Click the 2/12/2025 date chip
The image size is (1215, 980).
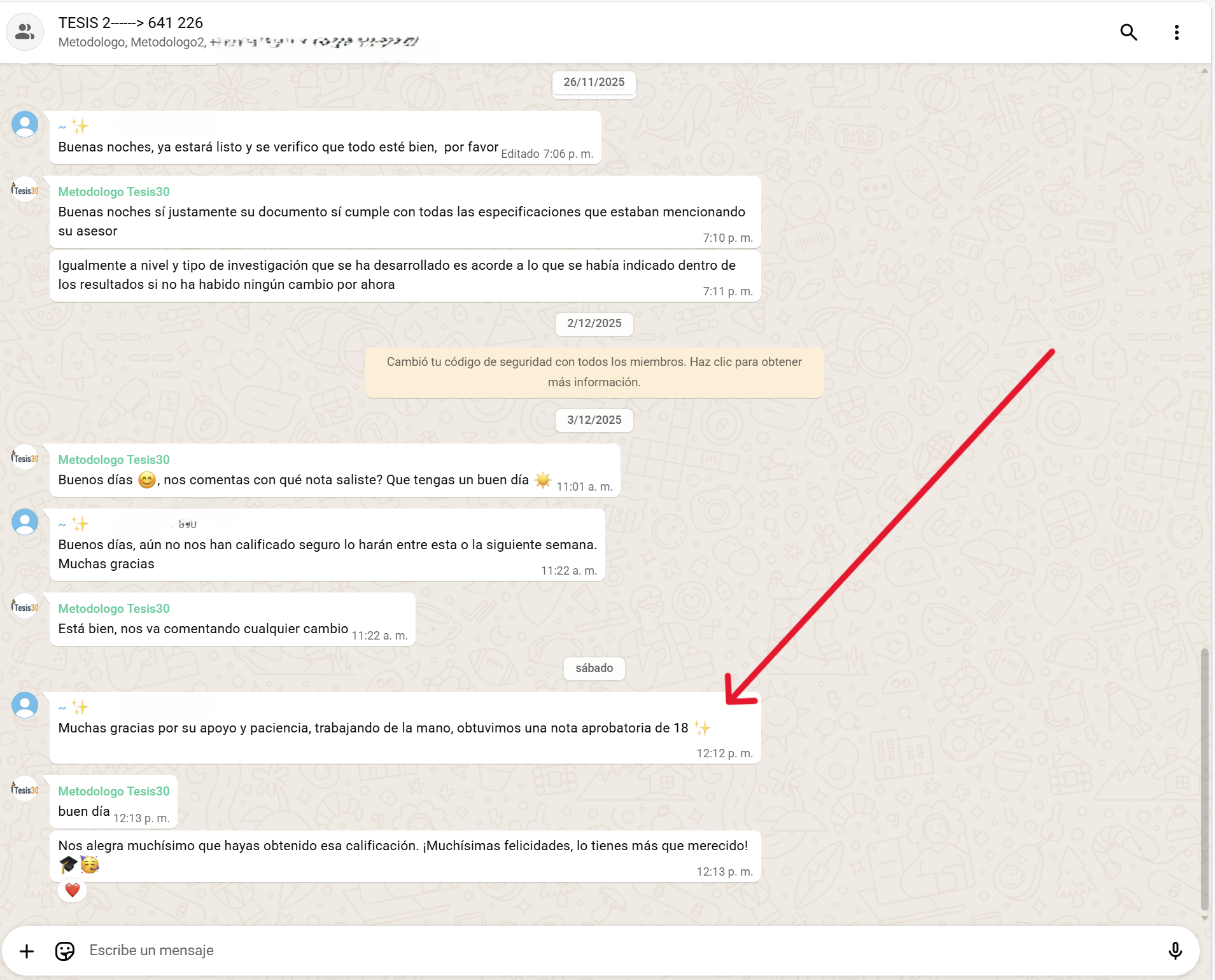594,323
